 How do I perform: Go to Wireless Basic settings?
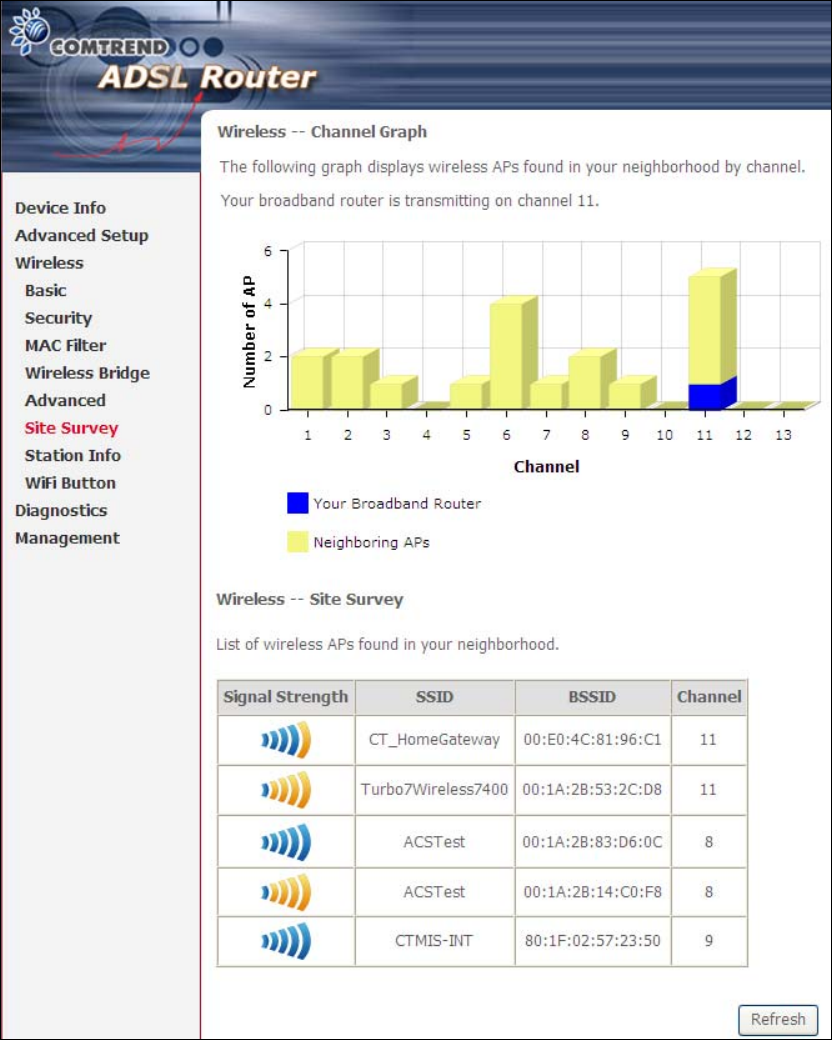click(46, 291)
